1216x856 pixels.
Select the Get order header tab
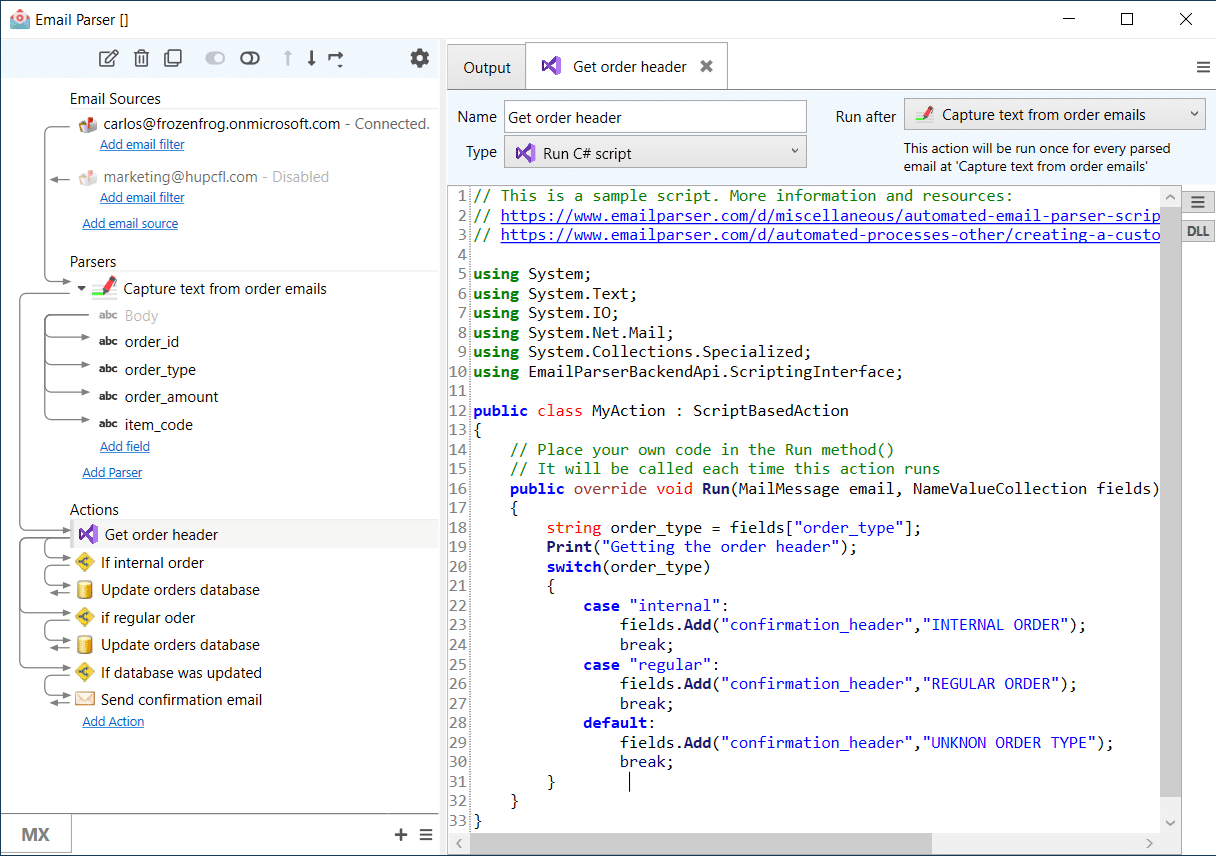(x=626, y=67)
